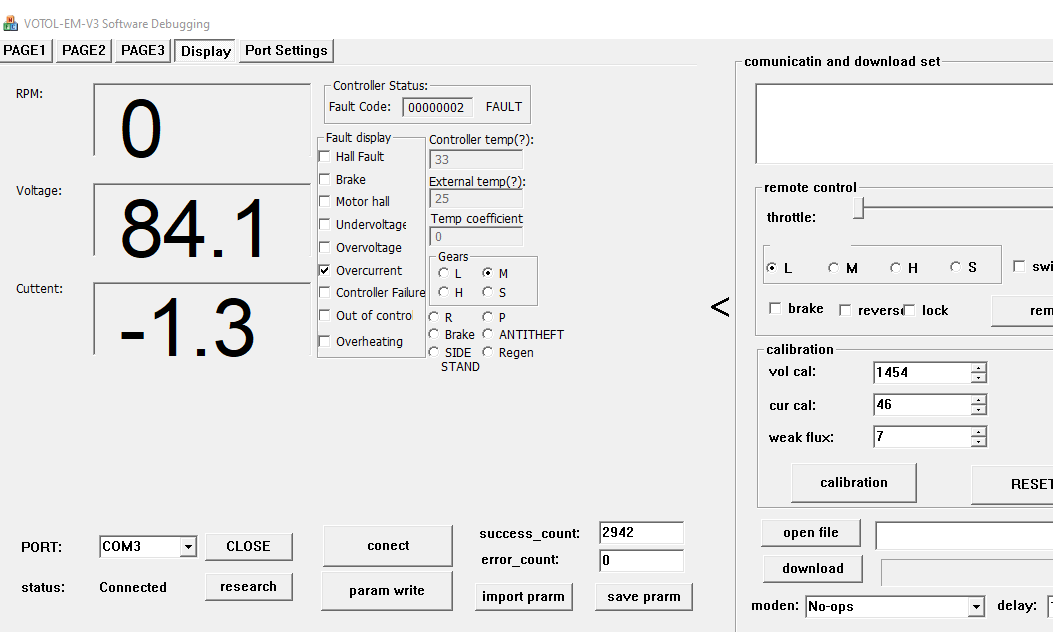This screenshot has width=1053, height=632.
Task: Click the throttle slider handle
Action: coord(858,207)
